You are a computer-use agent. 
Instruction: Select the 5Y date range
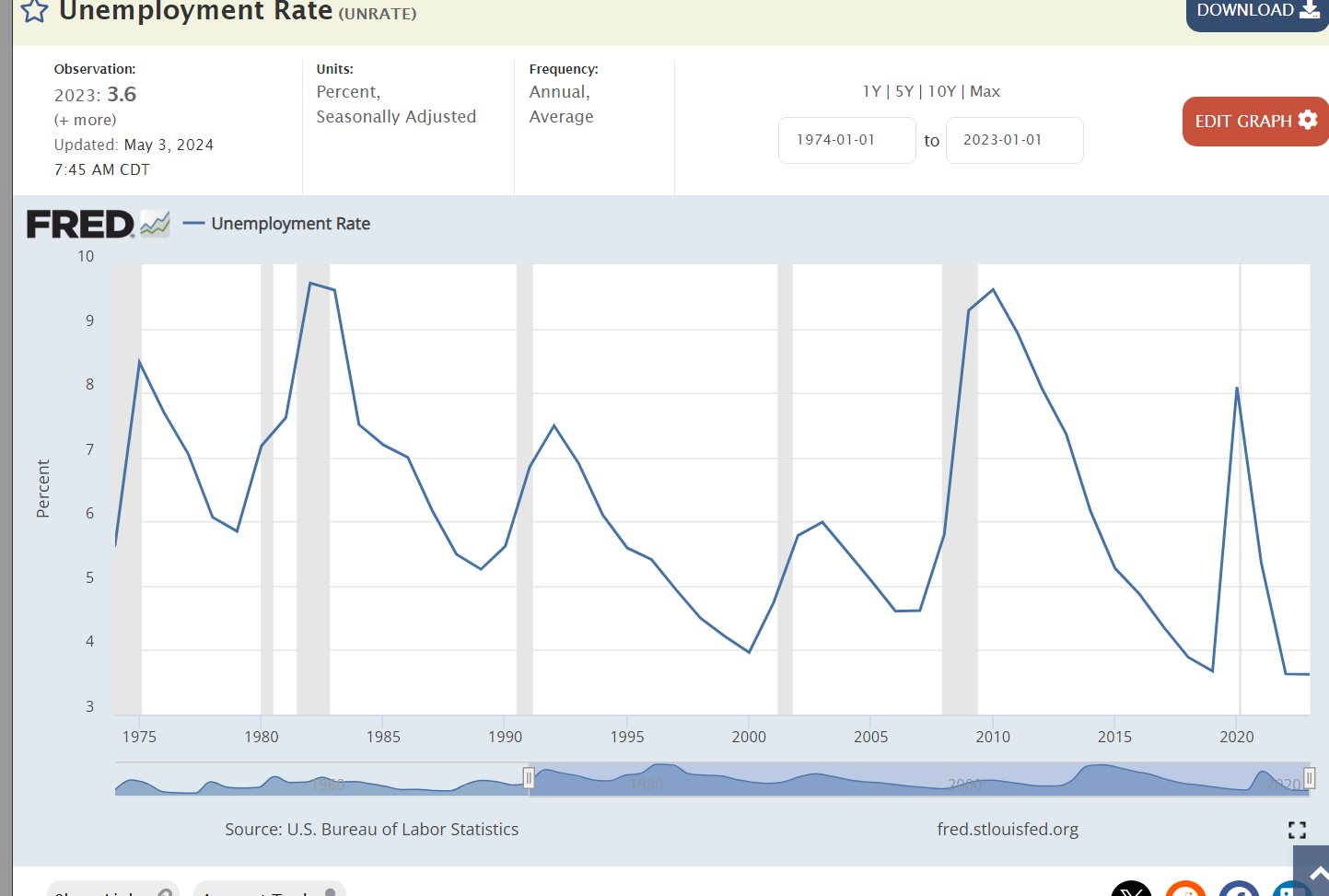pyautogui.click(x=904, y=91)
